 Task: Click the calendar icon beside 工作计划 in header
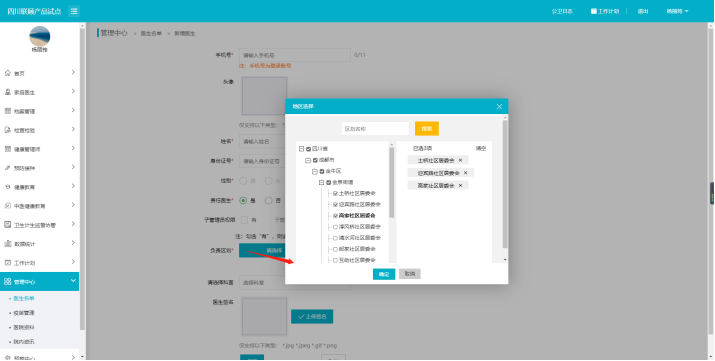point(594,11)
